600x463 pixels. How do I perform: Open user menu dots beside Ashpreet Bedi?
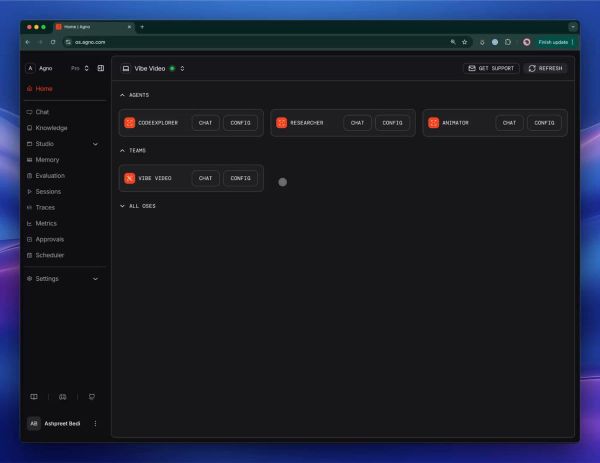pyautogui.click(x=95, y=424)
